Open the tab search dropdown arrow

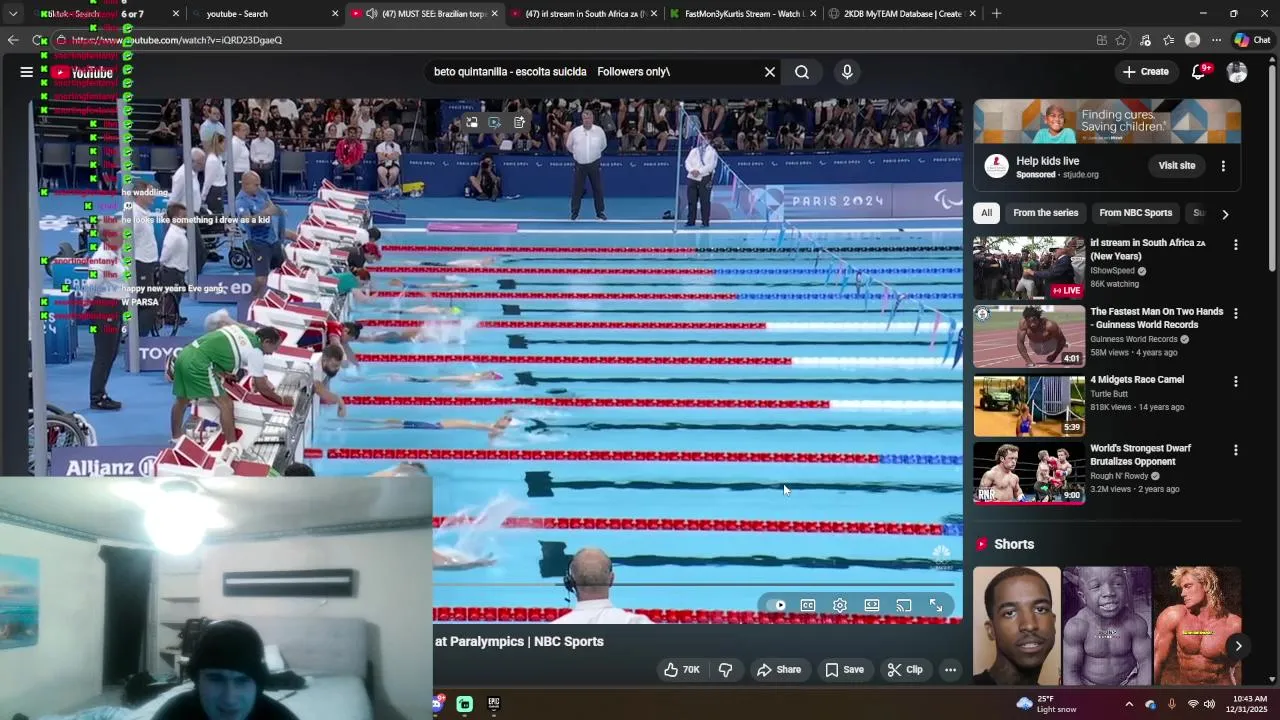(12, 14)
